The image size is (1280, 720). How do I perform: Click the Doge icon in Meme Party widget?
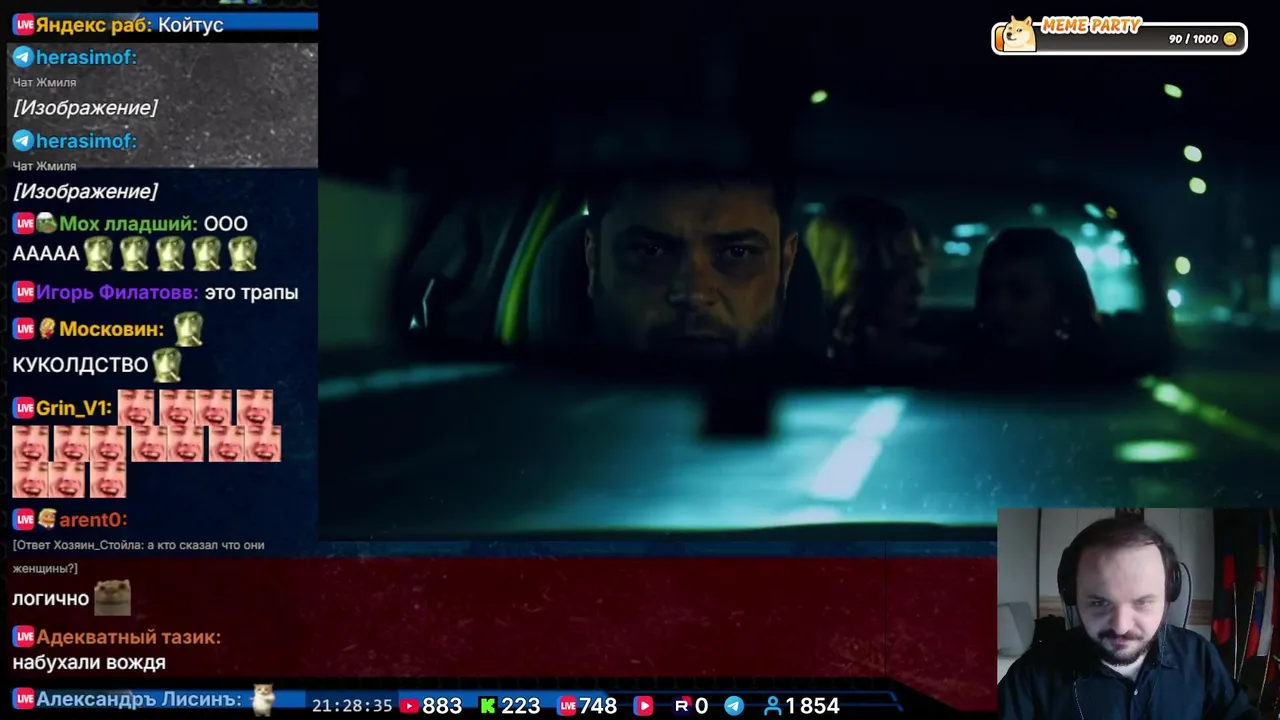[x=1019, y=35]
